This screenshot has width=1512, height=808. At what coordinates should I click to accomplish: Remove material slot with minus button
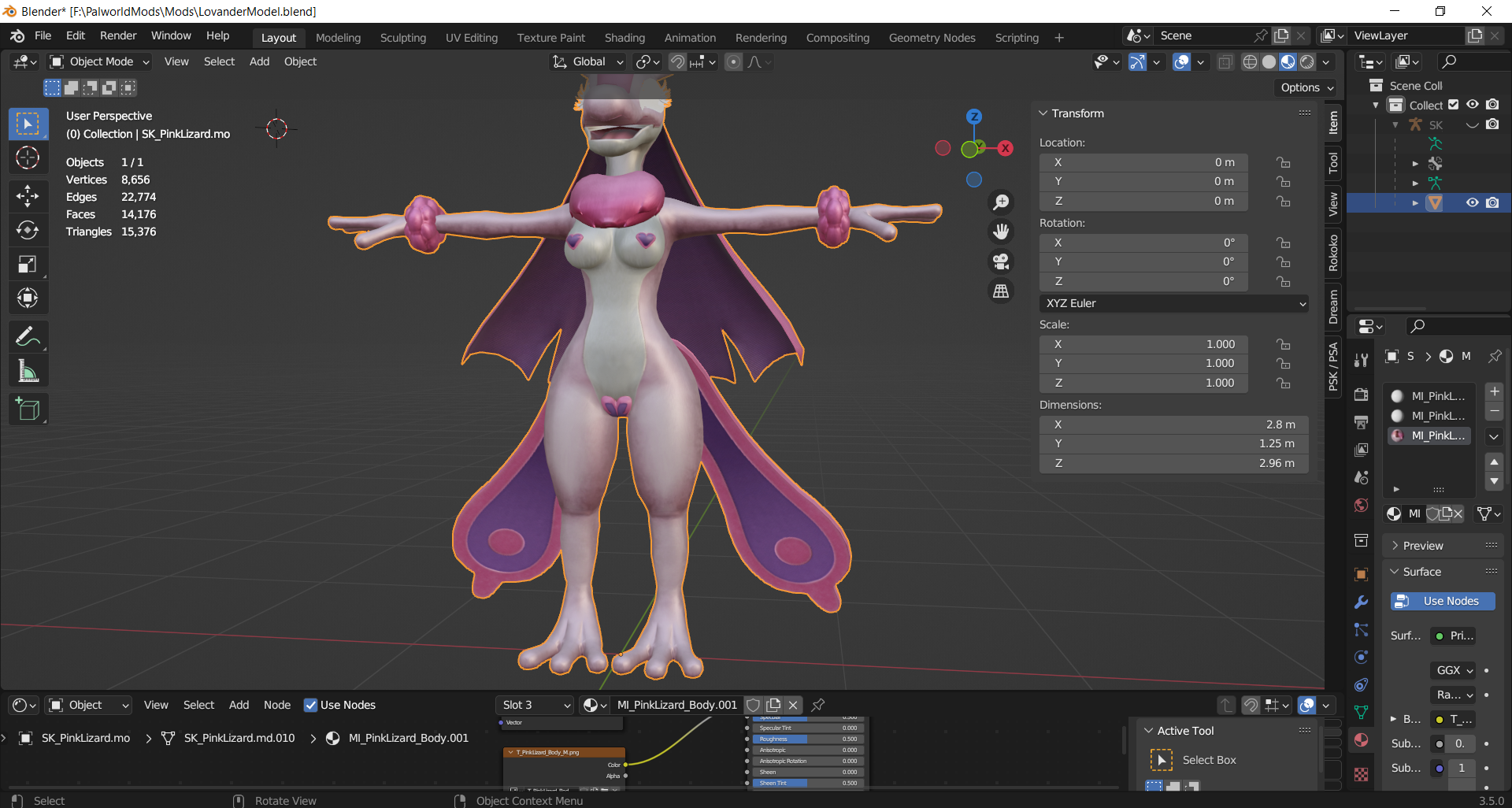[1494, 411]
